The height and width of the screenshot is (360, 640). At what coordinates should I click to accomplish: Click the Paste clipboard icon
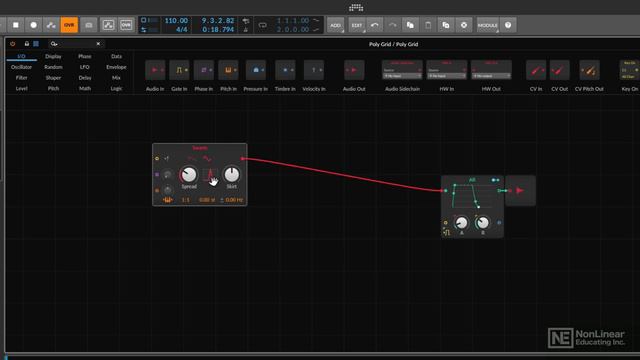point(428,25)
